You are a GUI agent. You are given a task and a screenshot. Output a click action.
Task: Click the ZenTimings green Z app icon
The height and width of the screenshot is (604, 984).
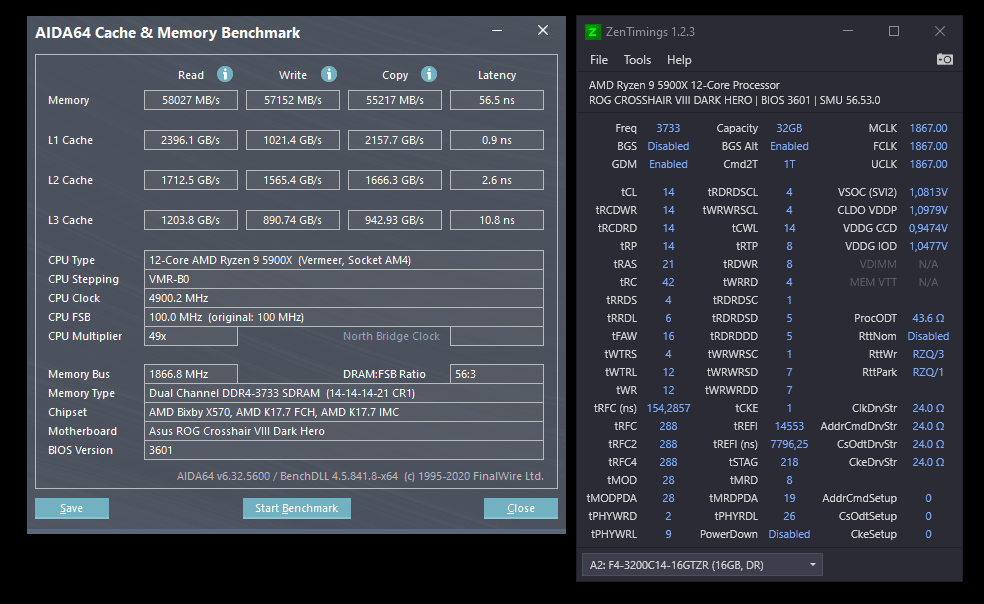(592, 31)
